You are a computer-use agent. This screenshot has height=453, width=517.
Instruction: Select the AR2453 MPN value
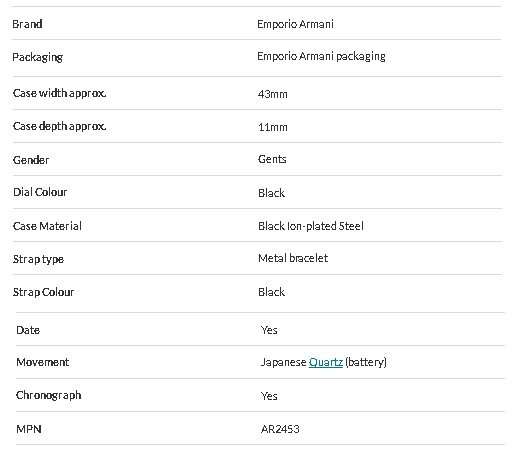pos(280,429)
